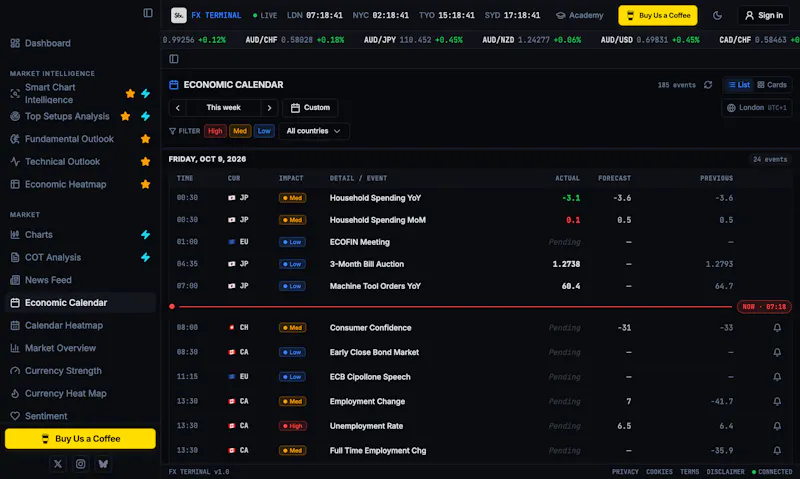The image size is (800, 479).
Task: Set alert bell for Consumer Confidence
Action: click(777, 328)
